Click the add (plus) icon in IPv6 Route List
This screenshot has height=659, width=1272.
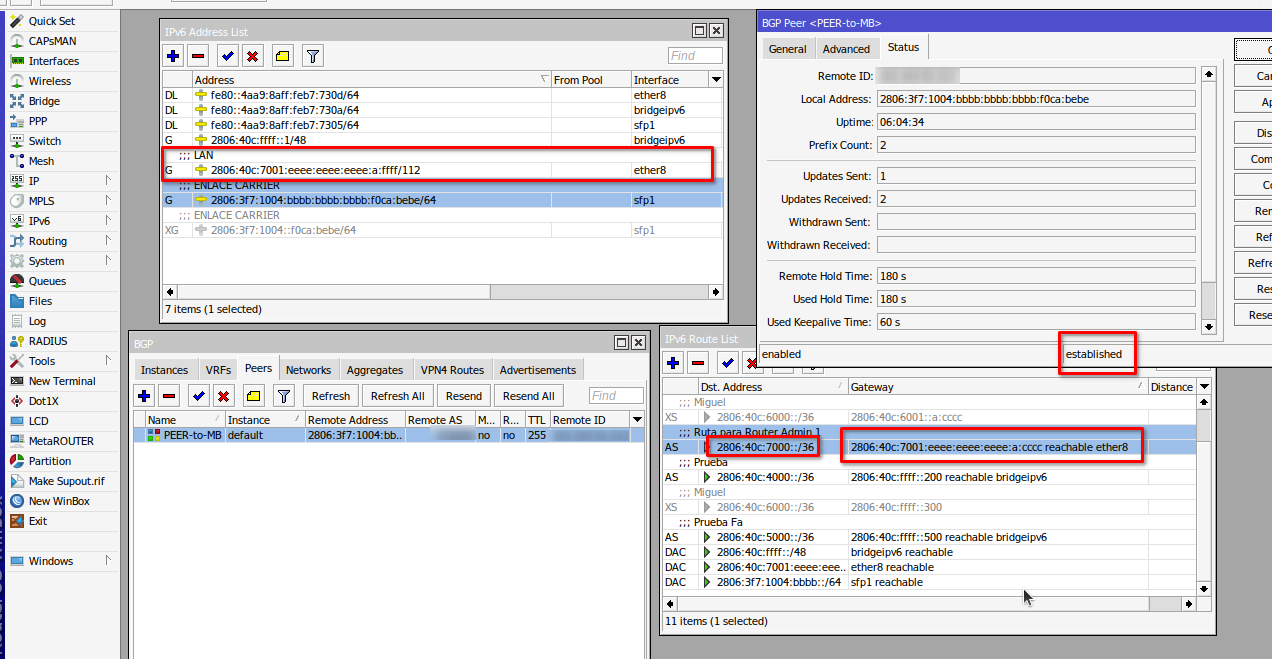point(674,362)
